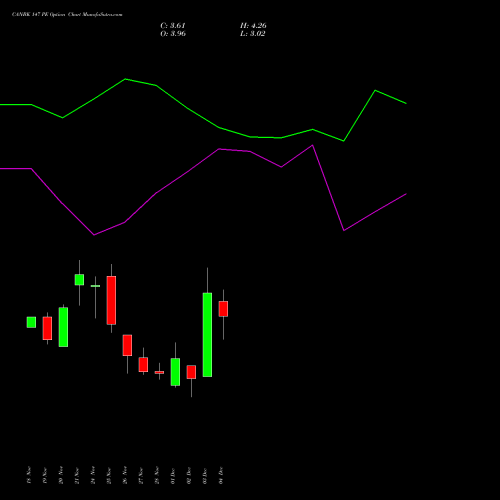Click the green candle for 01 Dec
The image size is (500, 500).
click(175, 372)
